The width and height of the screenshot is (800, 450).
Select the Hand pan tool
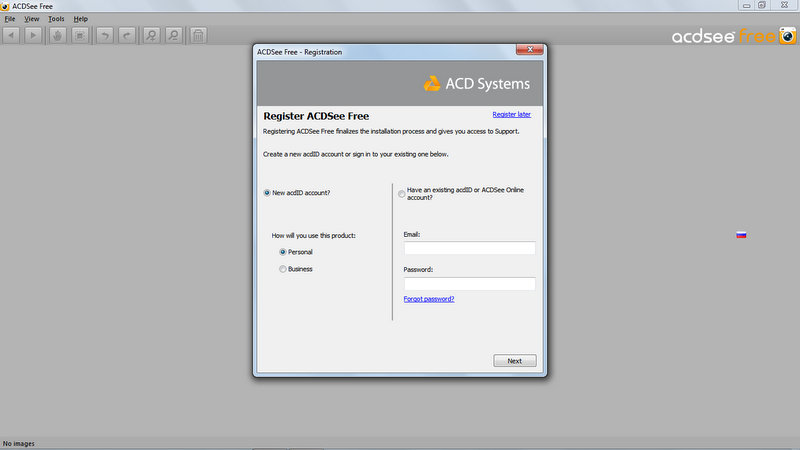click(58, 35)
